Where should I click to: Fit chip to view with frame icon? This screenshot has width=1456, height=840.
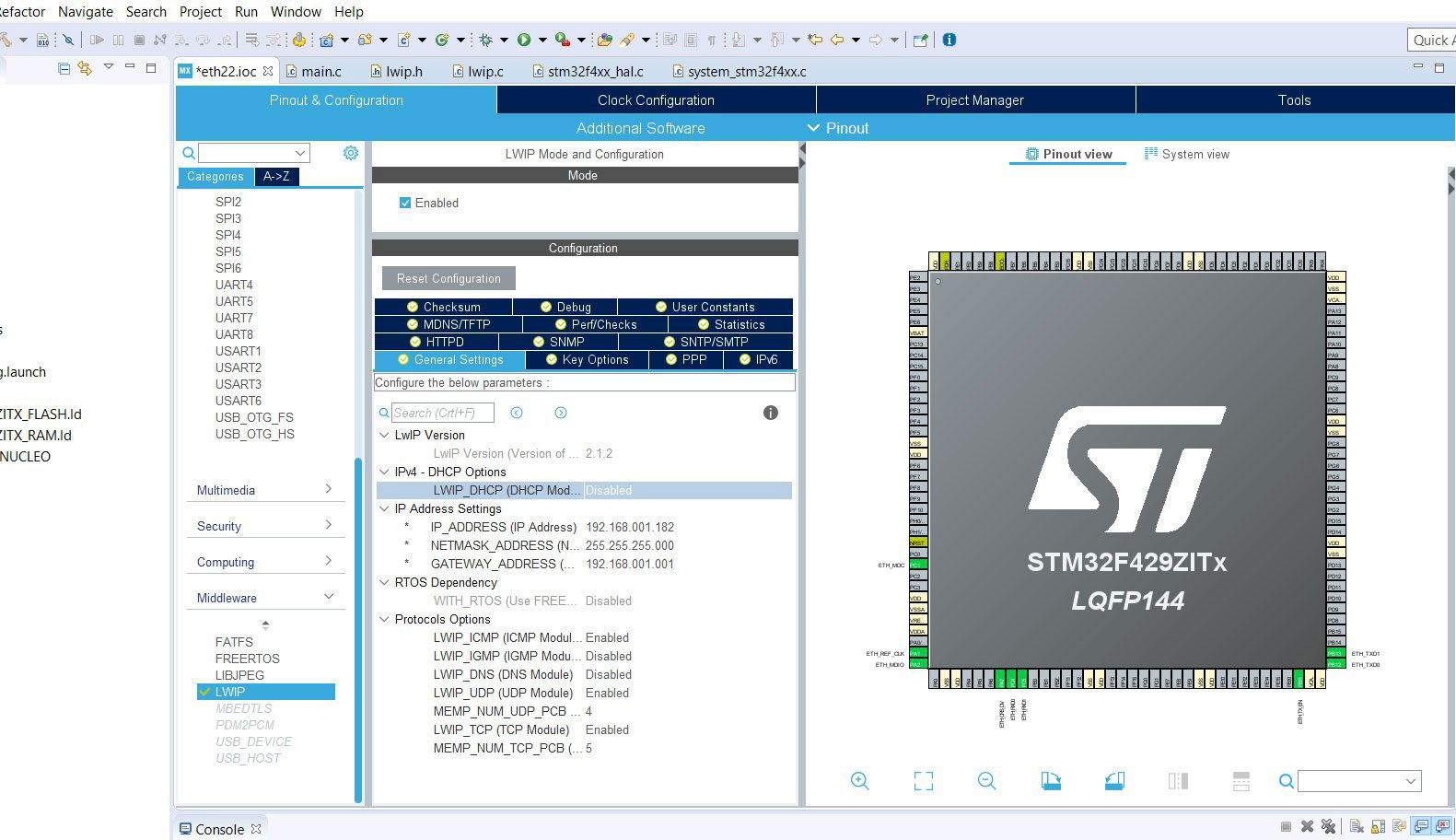[923, 781]
